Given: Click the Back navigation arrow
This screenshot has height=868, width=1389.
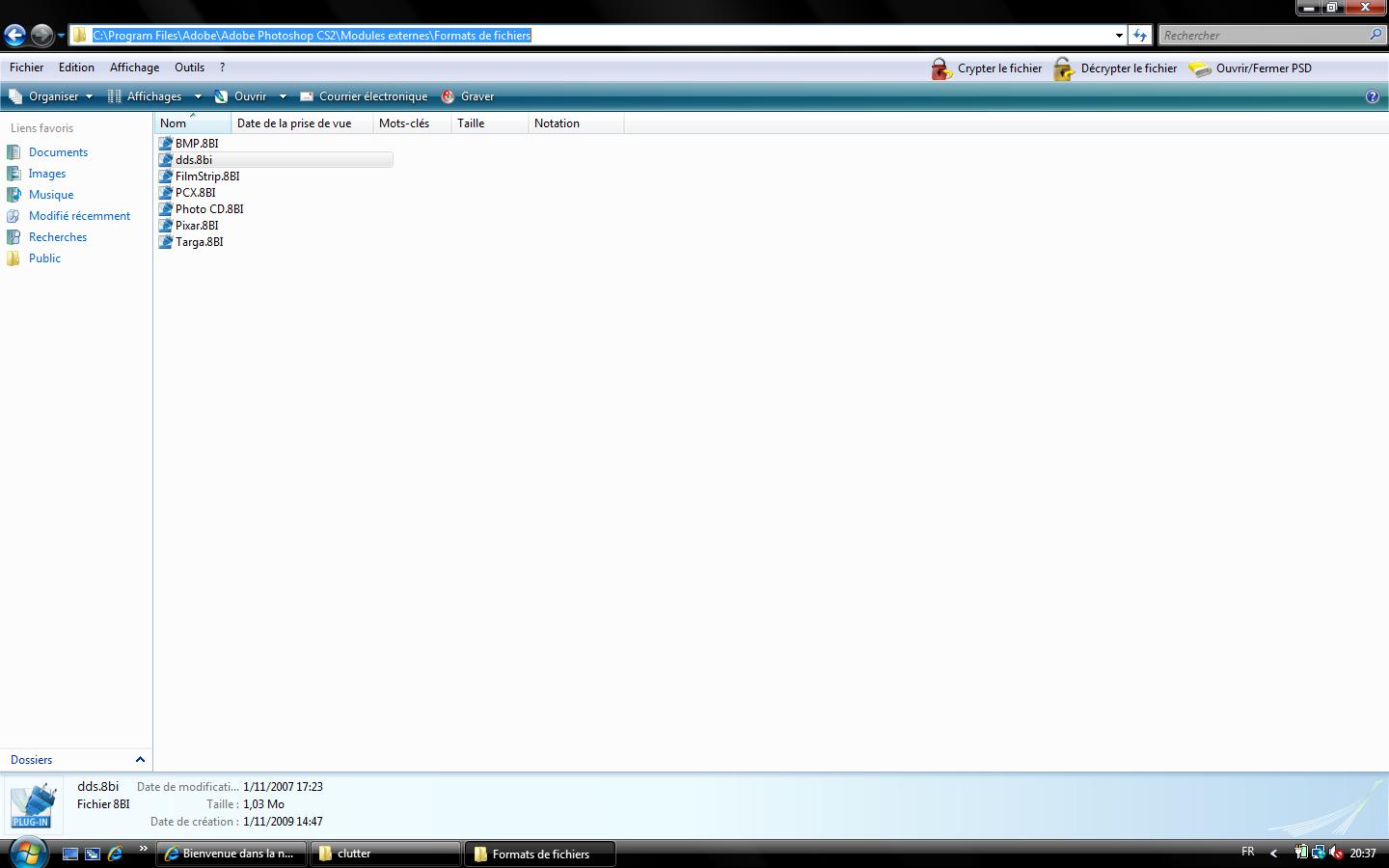Looking at the screenshot, I should (14, 36).
